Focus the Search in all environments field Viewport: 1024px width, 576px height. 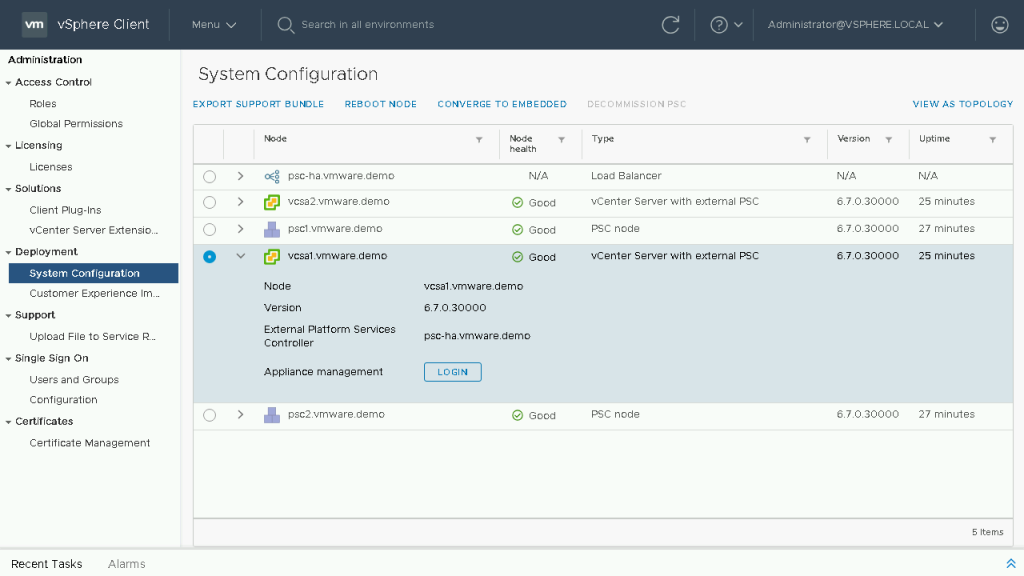pyautogui.click(x=368, y=25)
